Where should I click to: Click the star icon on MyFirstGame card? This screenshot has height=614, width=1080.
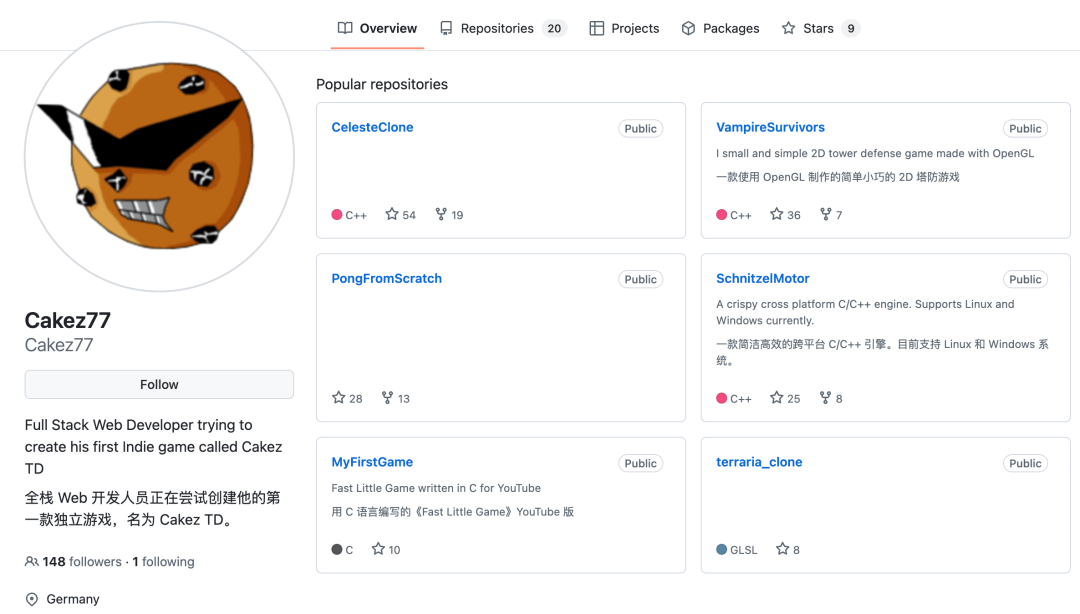pos(378,549)
